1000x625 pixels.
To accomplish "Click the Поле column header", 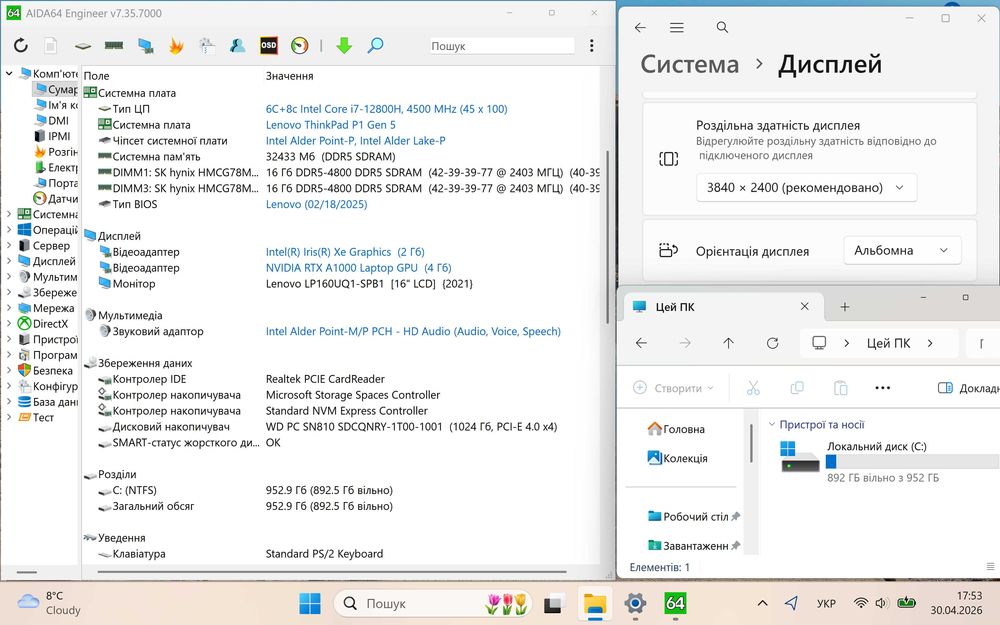I will [x=96, y=76].
